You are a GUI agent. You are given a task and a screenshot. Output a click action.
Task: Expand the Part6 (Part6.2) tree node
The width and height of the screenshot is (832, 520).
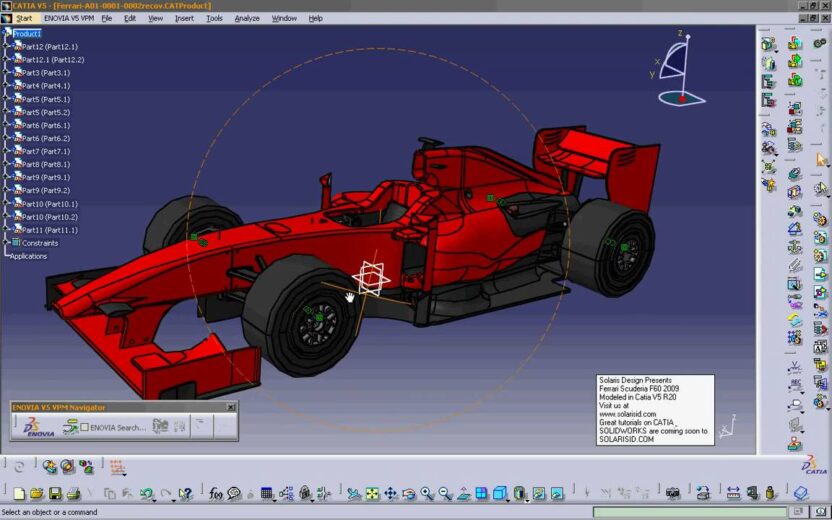pyautogui.click(x=7, y=138)
